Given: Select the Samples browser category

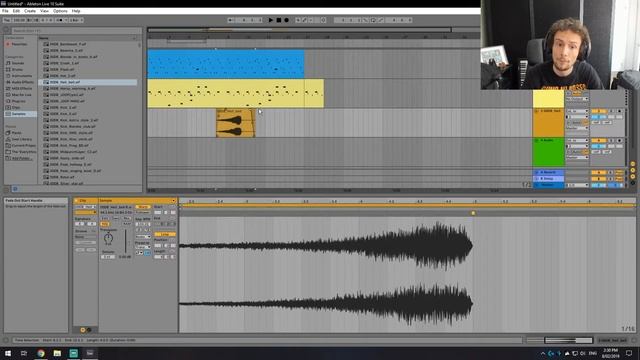Looking at the screenshot, I should [x=19, y=114].
